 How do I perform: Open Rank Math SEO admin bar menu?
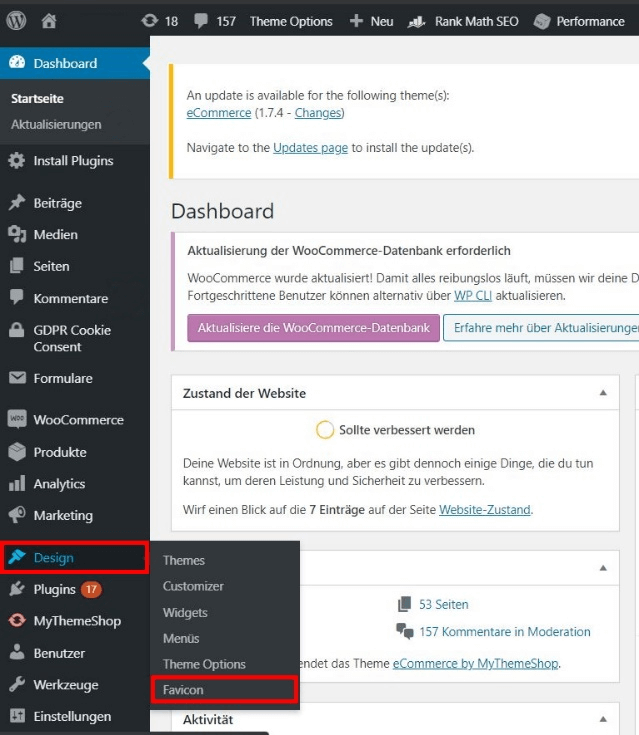pyautogui.click(x=476, y=22)
